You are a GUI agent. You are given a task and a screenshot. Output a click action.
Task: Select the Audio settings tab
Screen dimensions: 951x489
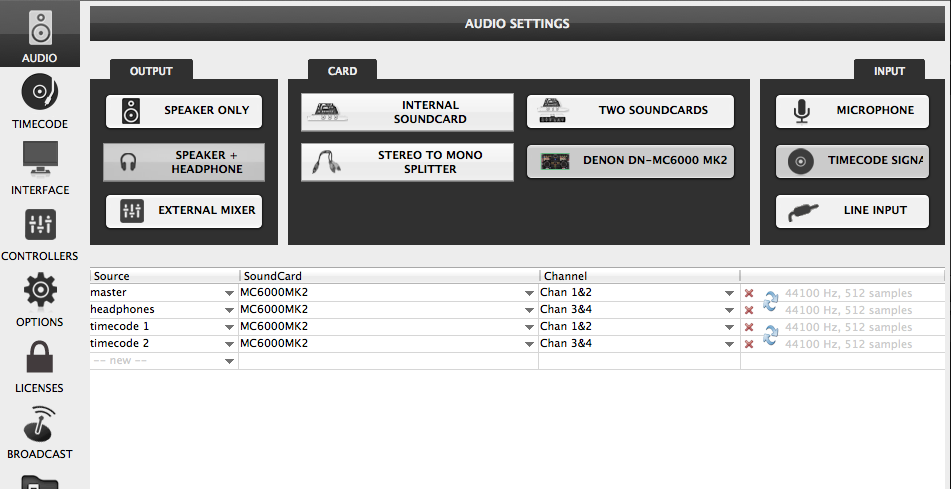40,35
